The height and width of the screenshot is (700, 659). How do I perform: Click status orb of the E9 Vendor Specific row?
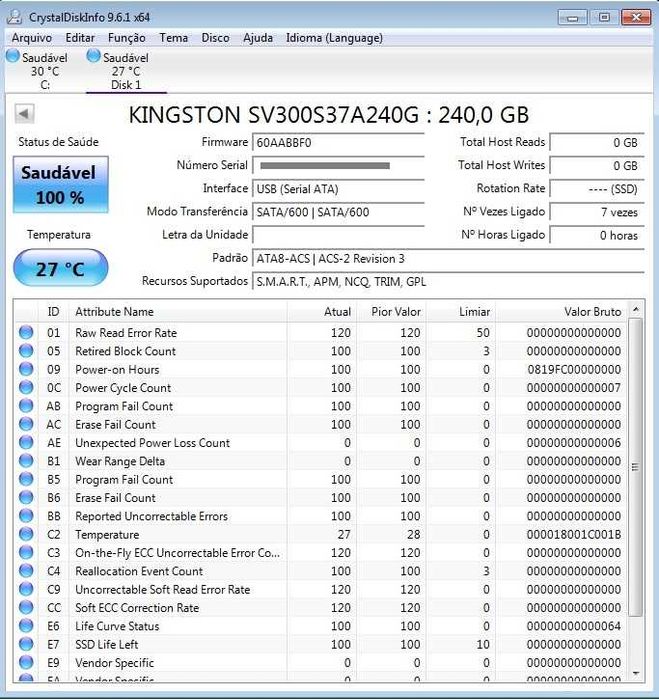pyautogui.click(x=26, y=662)
